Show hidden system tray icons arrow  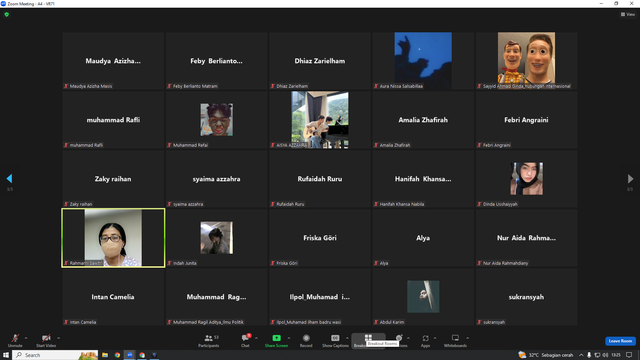[x=581, y=355]
